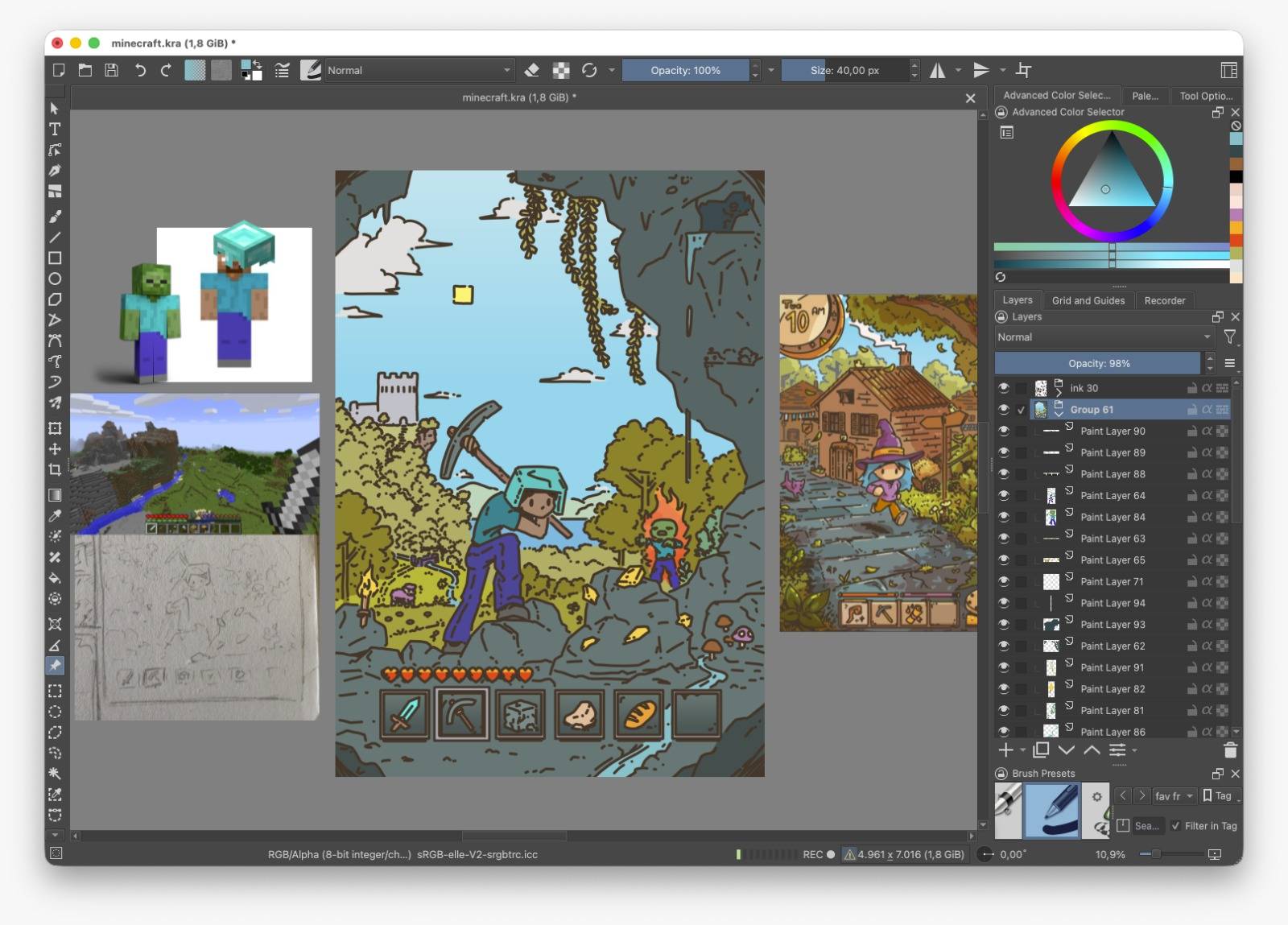
Task: Select the Rectangle shape tool
Action: [x=55, y=258]
